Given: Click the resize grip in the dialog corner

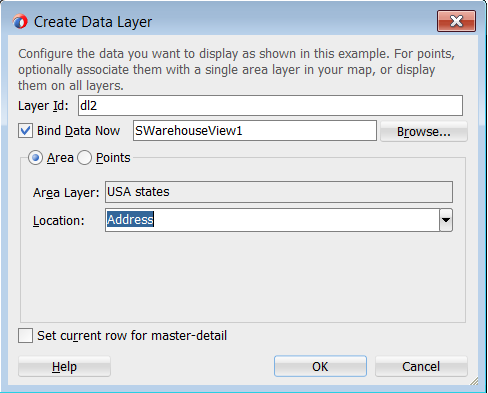Looking at the screenshot, I should point(474,381).
